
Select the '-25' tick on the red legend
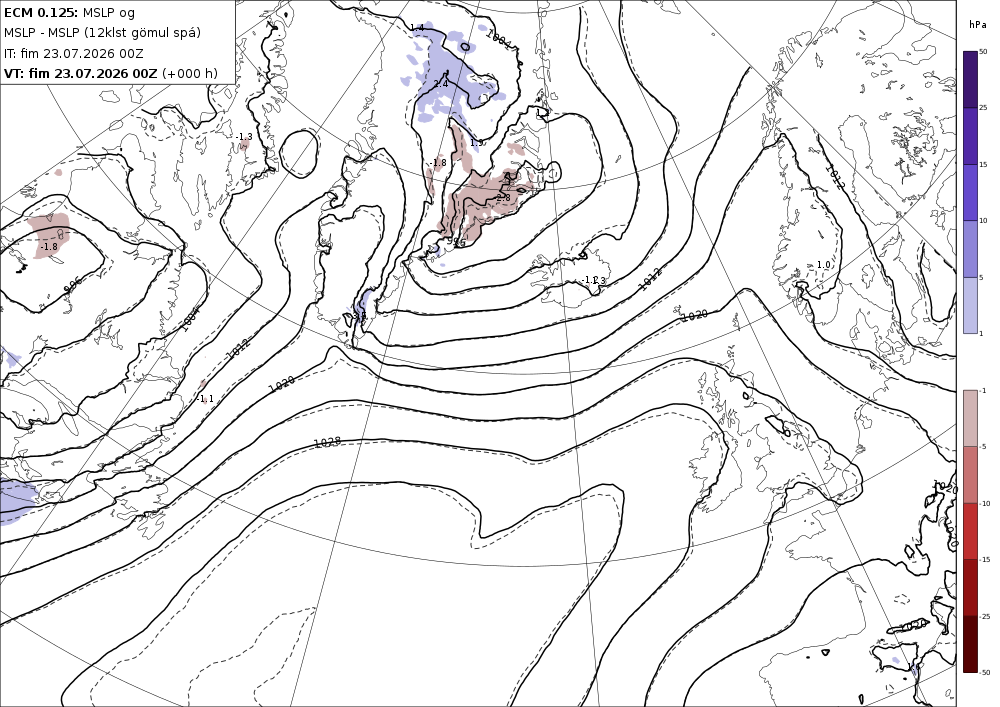coord(985,616)
